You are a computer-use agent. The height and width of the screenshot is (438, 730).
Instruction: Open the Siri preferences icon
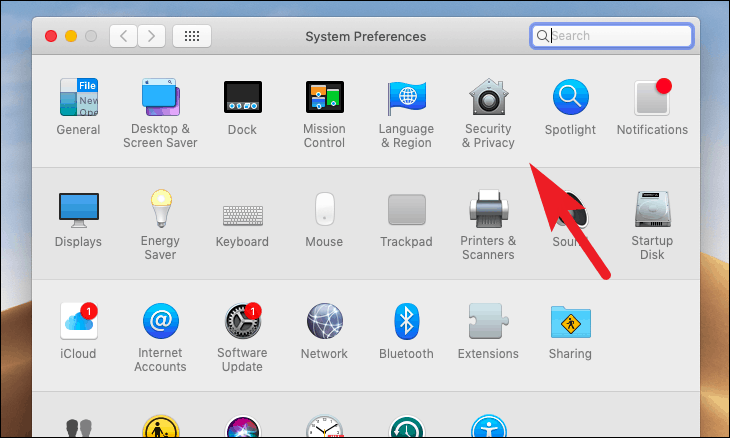click(x=243, y=425)
